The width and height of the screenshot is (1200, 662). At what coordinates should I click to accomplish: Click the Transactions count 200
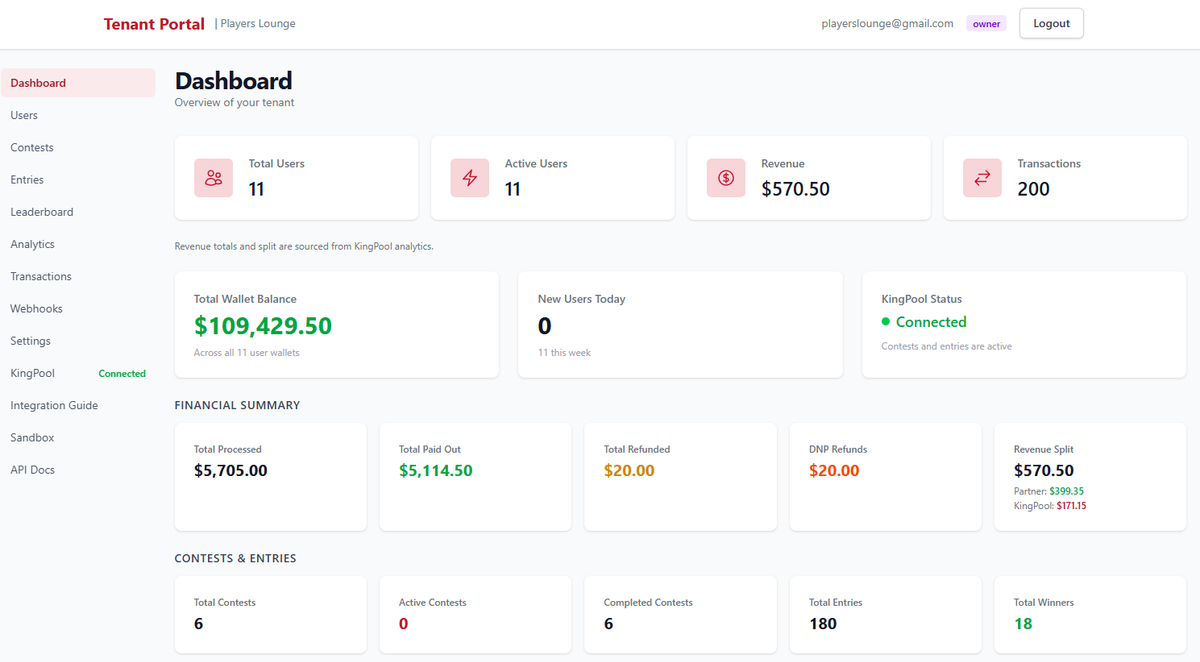tap(1033, 189)
